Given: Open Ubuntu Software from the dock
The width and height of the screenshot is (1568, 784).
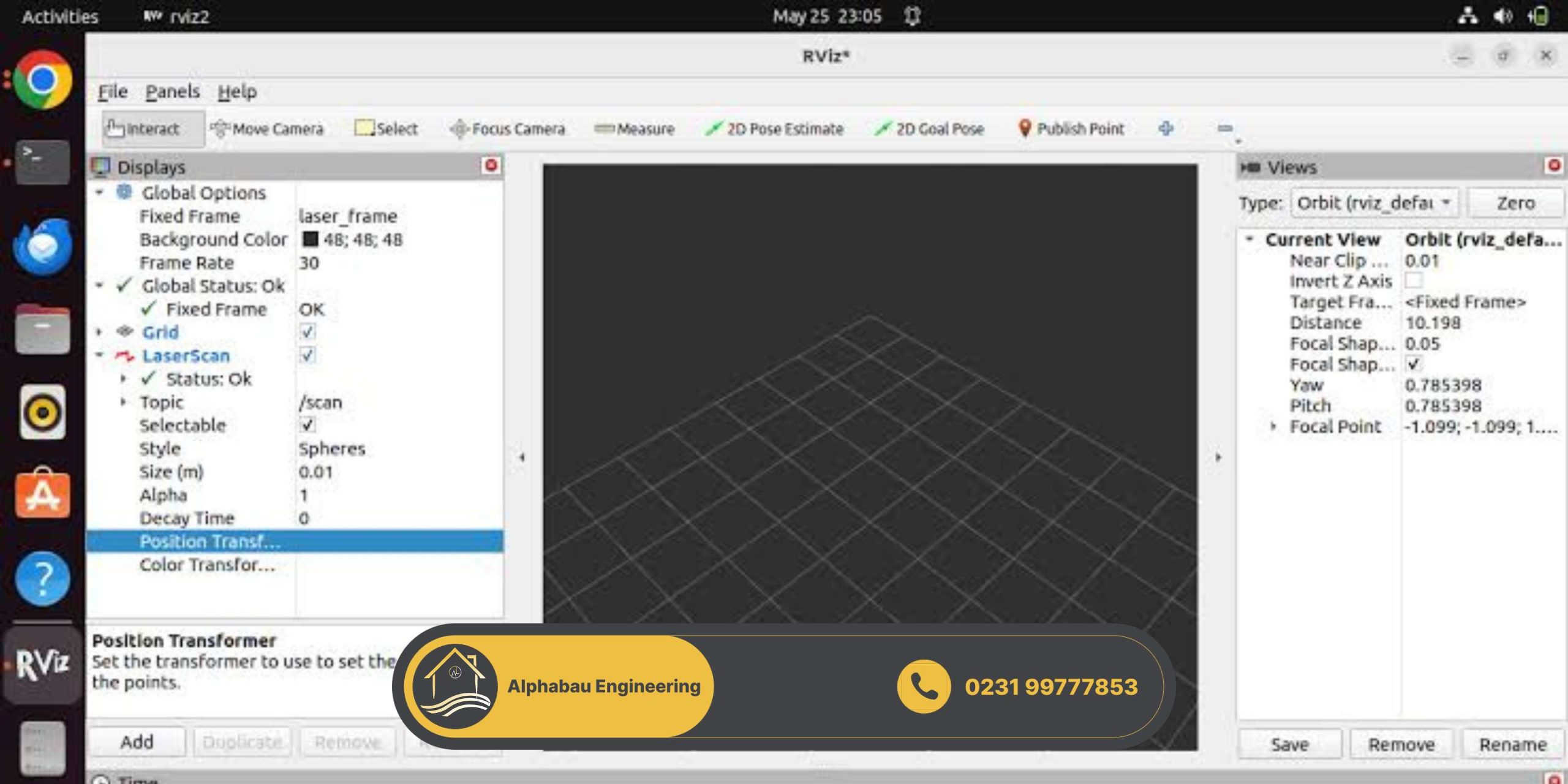Looking at the screenshot, I should point(42,493).
